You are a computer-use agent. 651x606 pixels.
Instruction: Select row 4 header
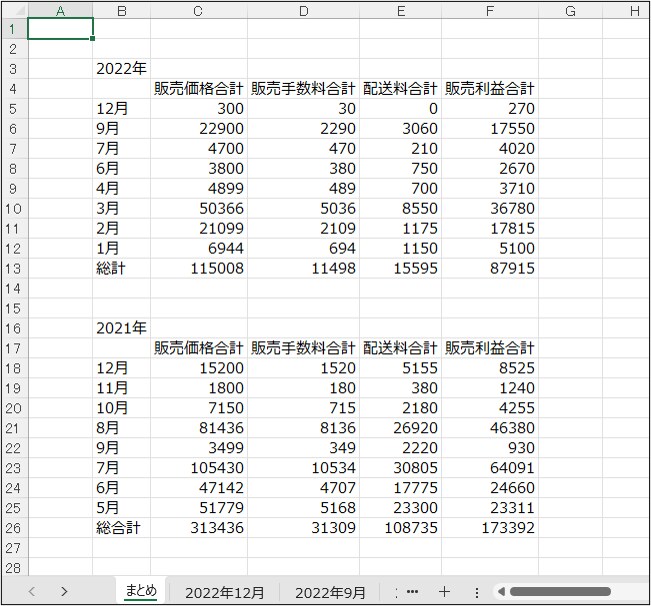(x=15, y=88)
